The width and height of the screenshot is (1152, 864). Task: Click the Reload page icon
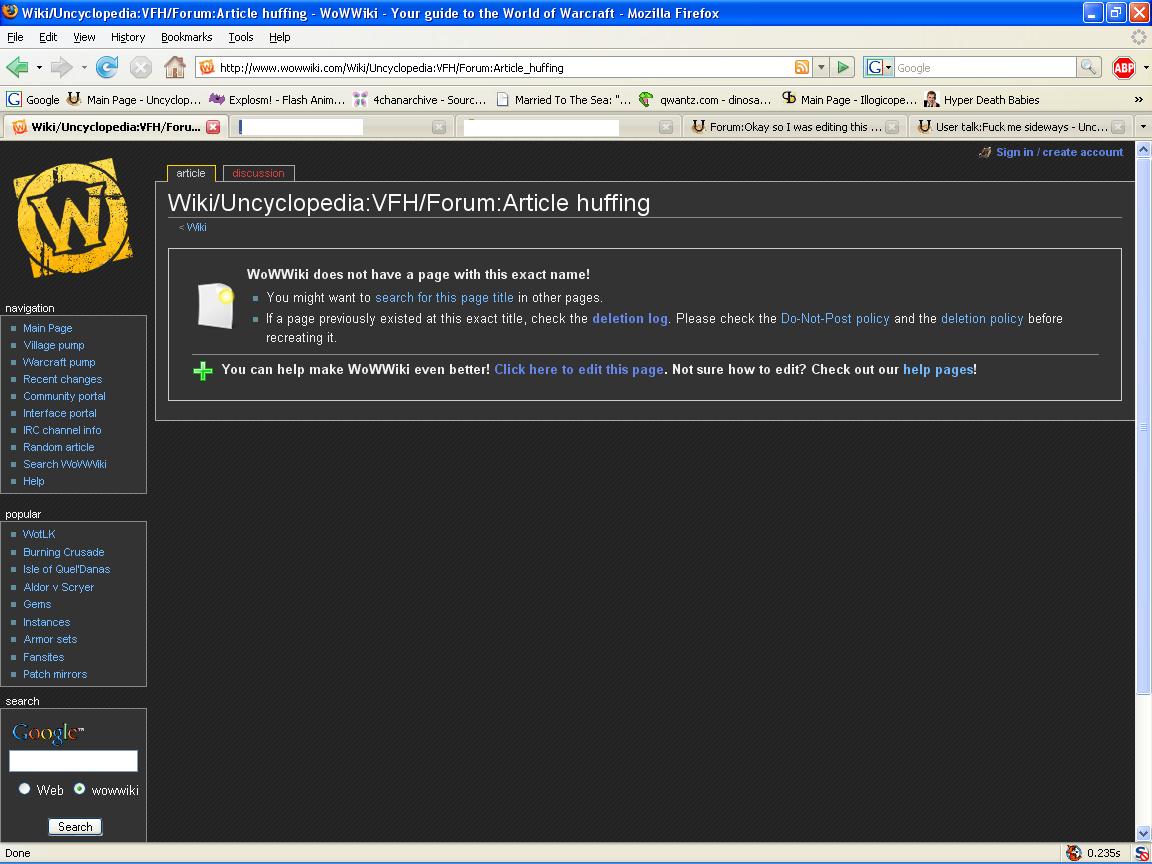pos(107,67)
